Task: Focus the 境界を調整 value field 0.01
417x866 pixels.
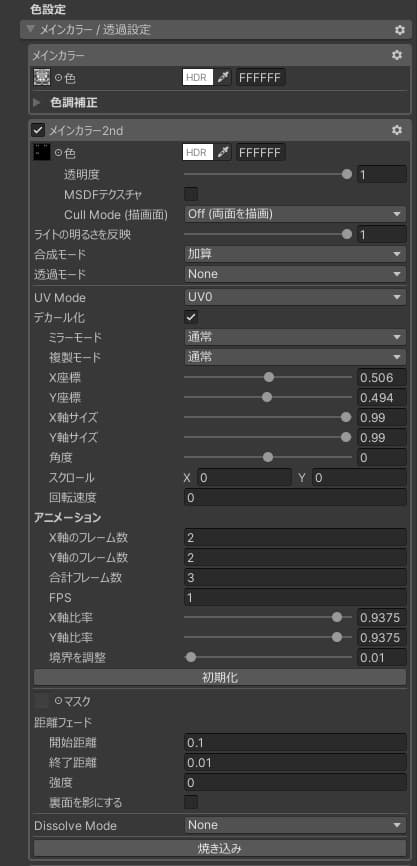Action: click(382, 657)
